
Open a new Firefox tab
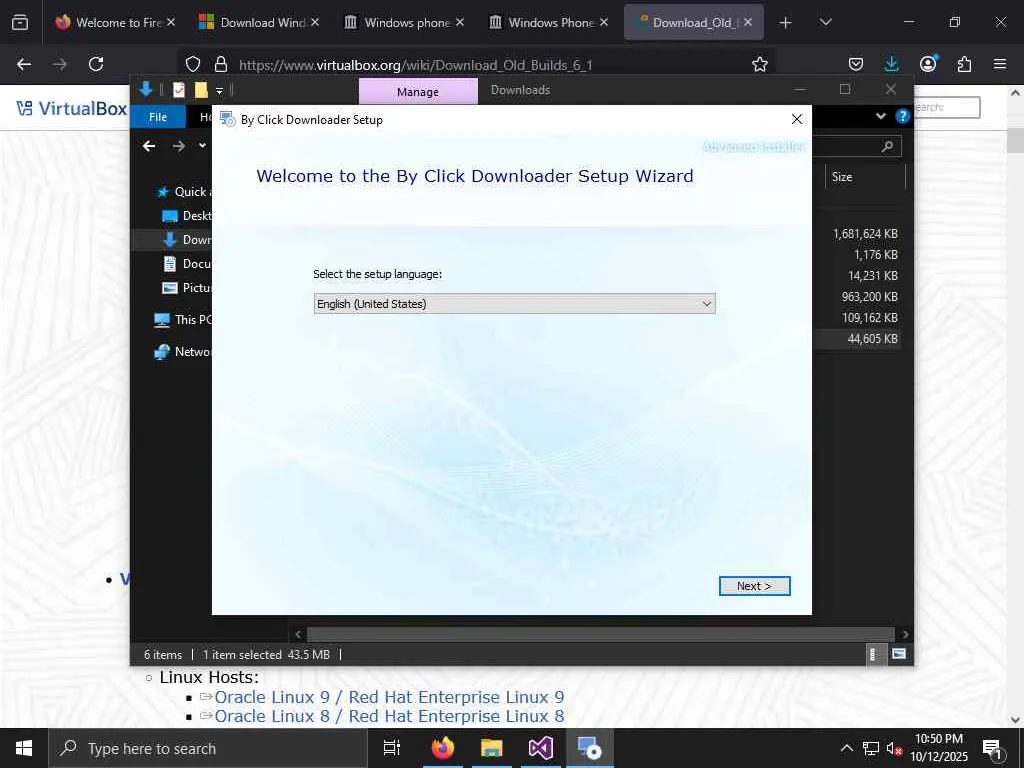click(786, 22)
